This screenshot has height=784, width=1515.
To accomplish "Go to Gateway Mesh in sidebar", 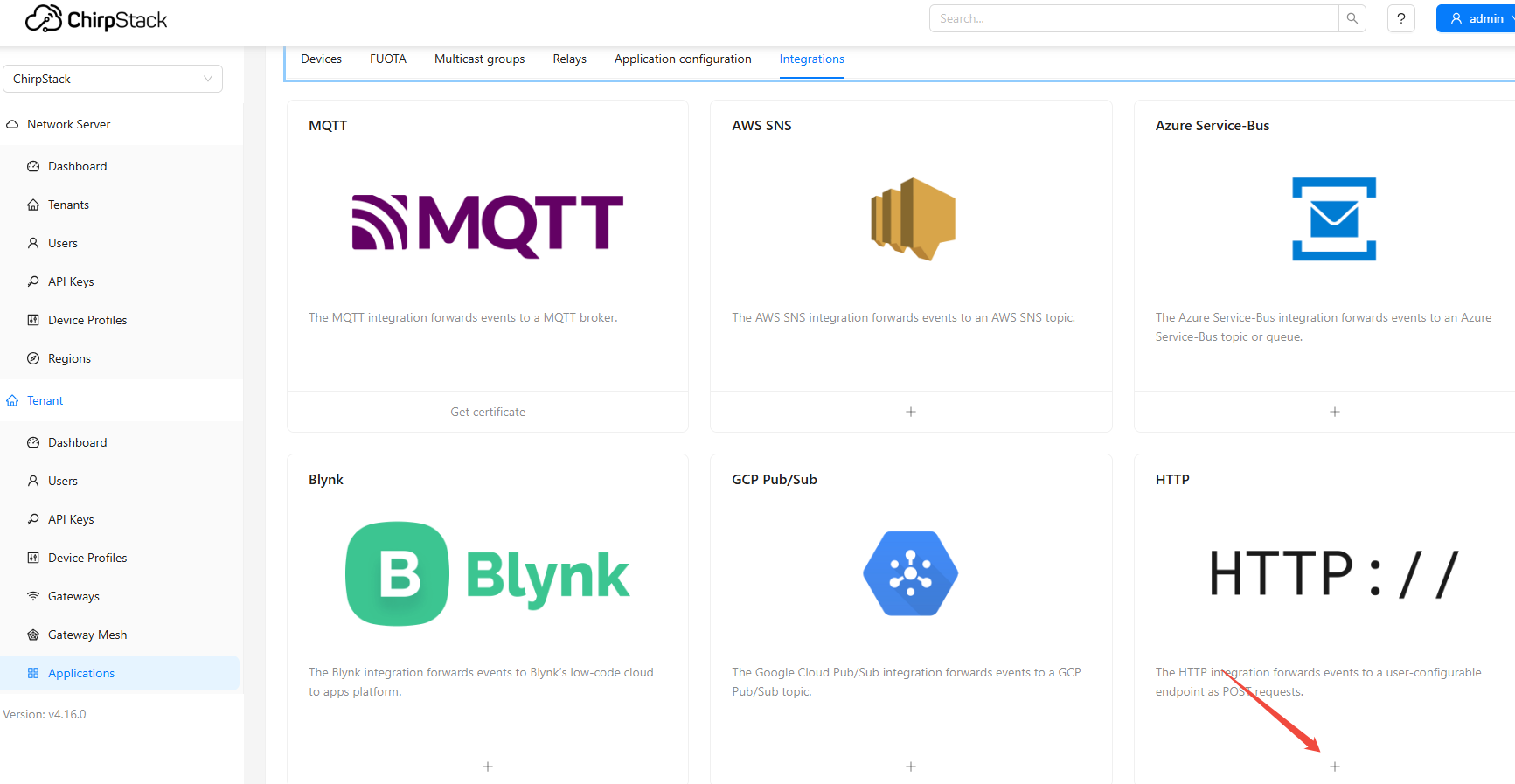I will [87, 635].
